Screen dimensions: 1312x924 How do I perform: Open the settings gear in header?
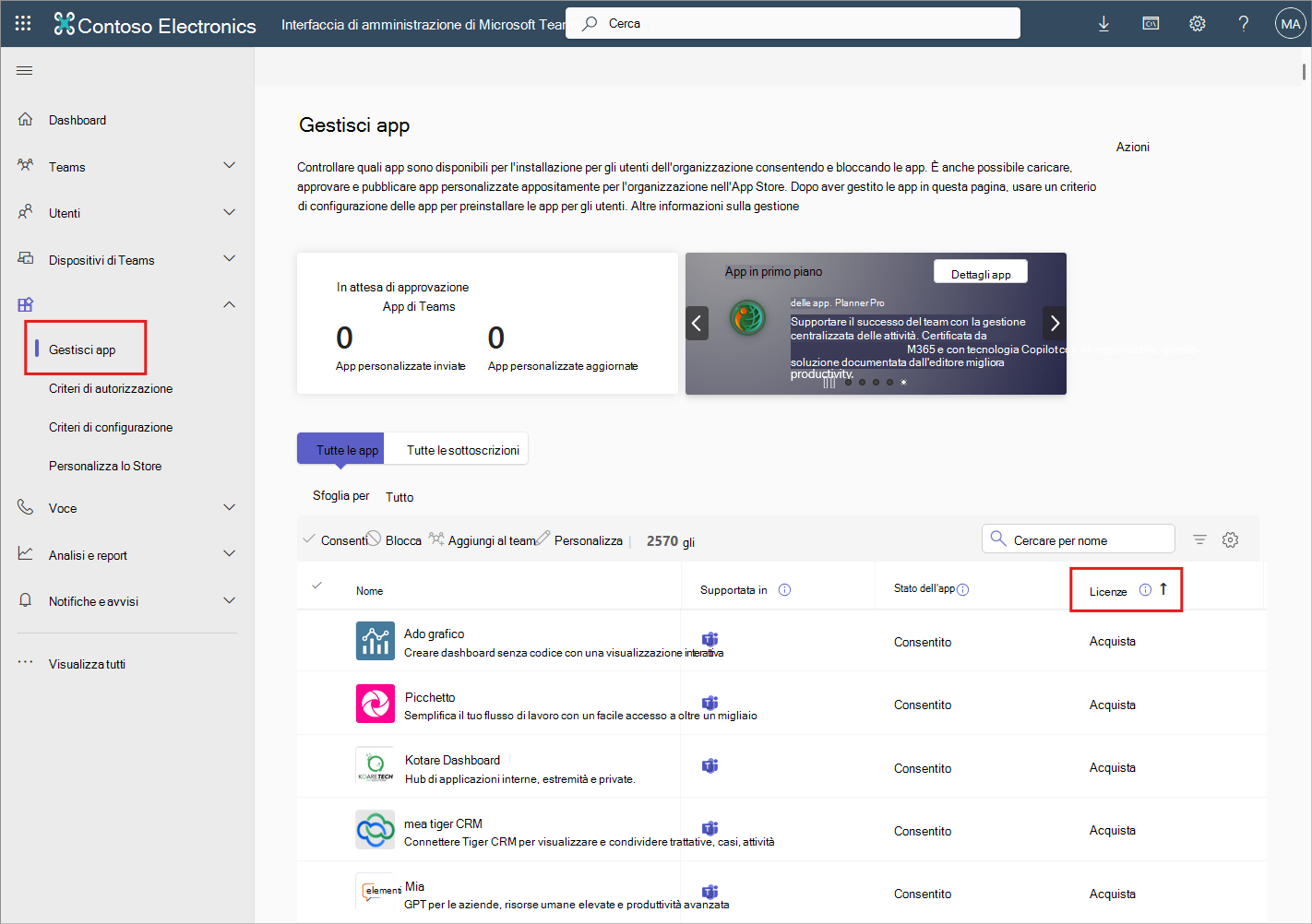coord(1198,24)
